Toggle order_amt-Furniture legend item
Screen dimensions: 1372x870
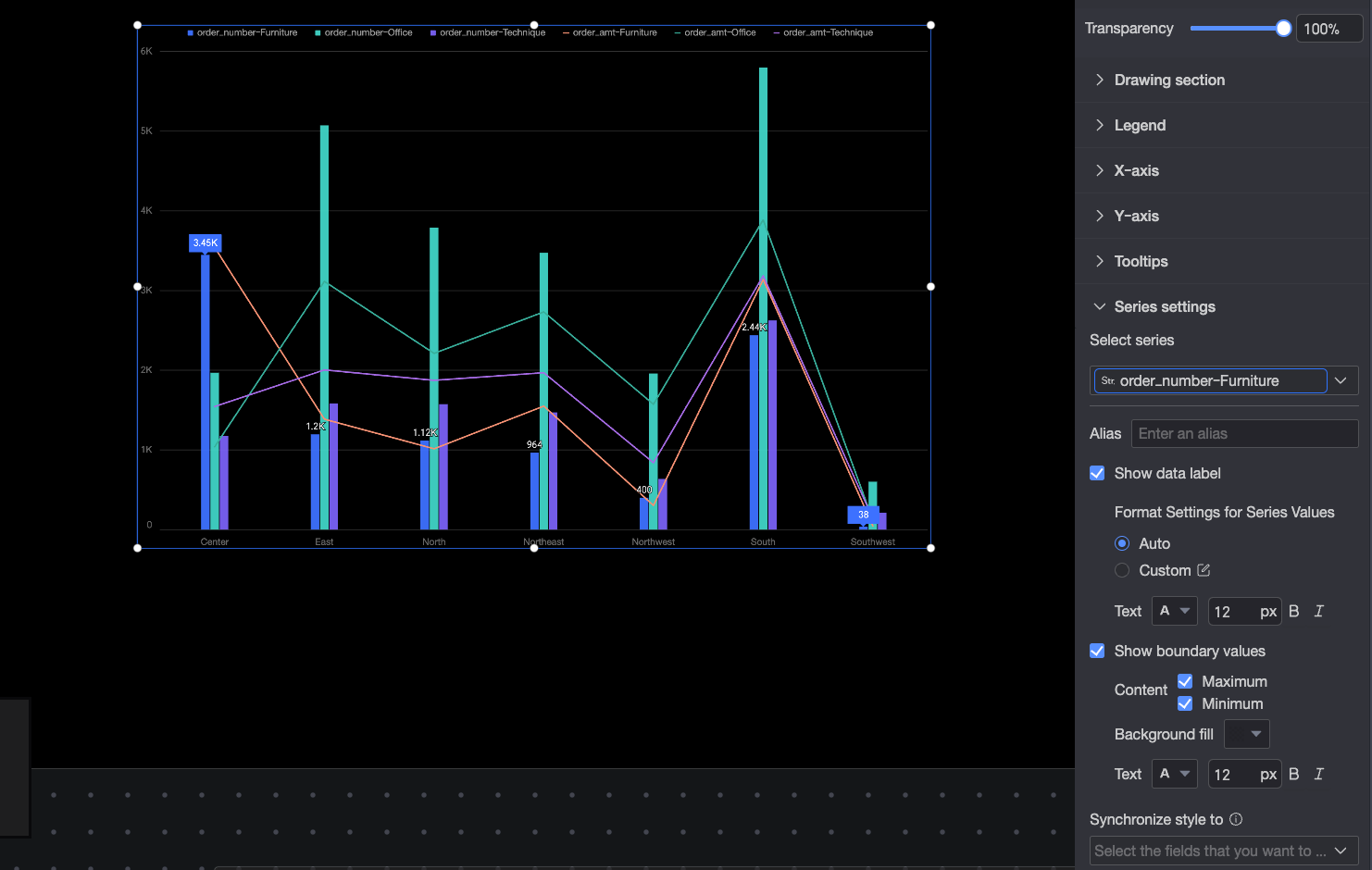[x=610, y=32]
